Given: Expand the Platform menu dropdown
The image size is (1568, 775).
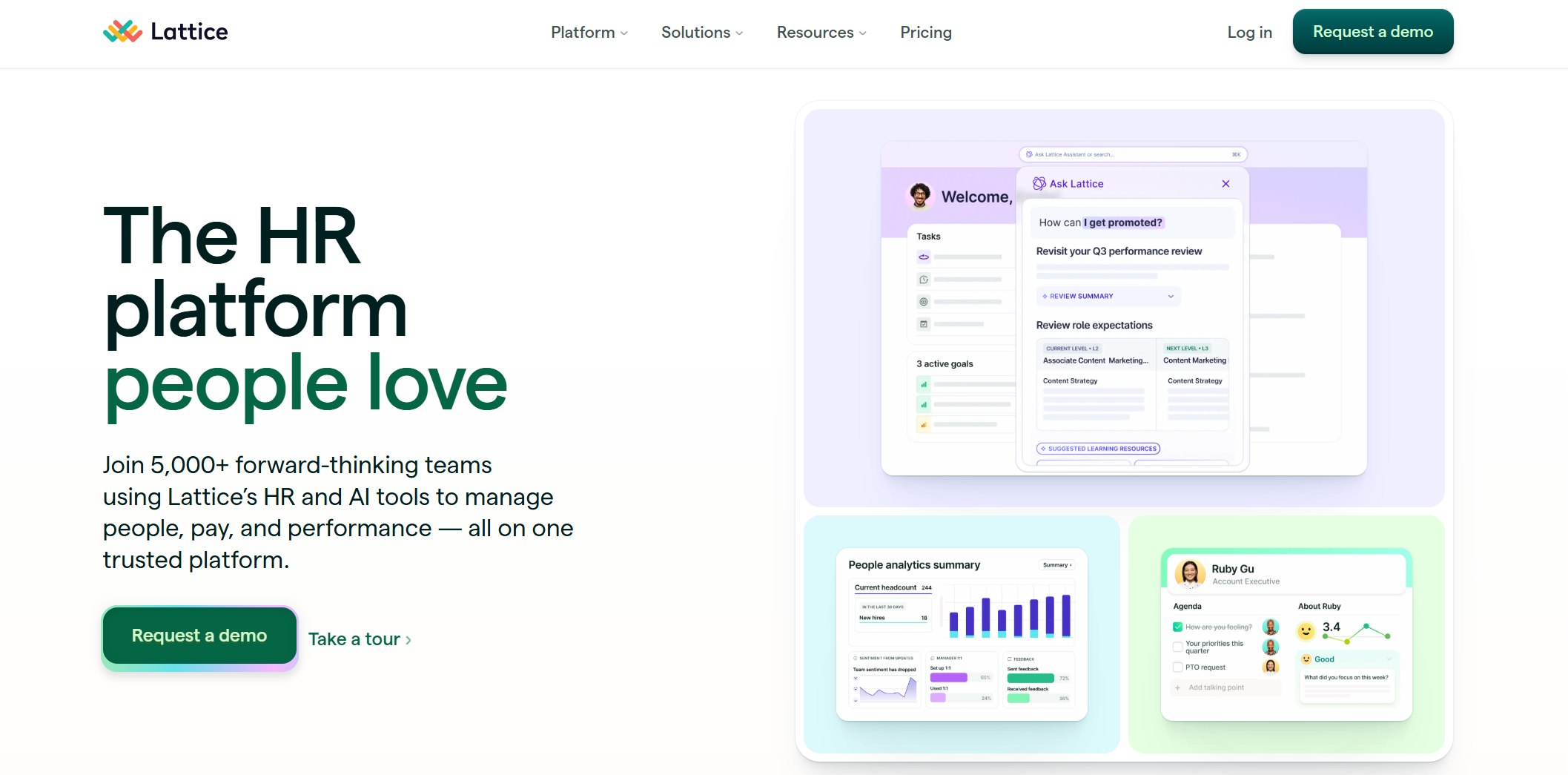Looking at the screenshot, I should coord(589,32).
